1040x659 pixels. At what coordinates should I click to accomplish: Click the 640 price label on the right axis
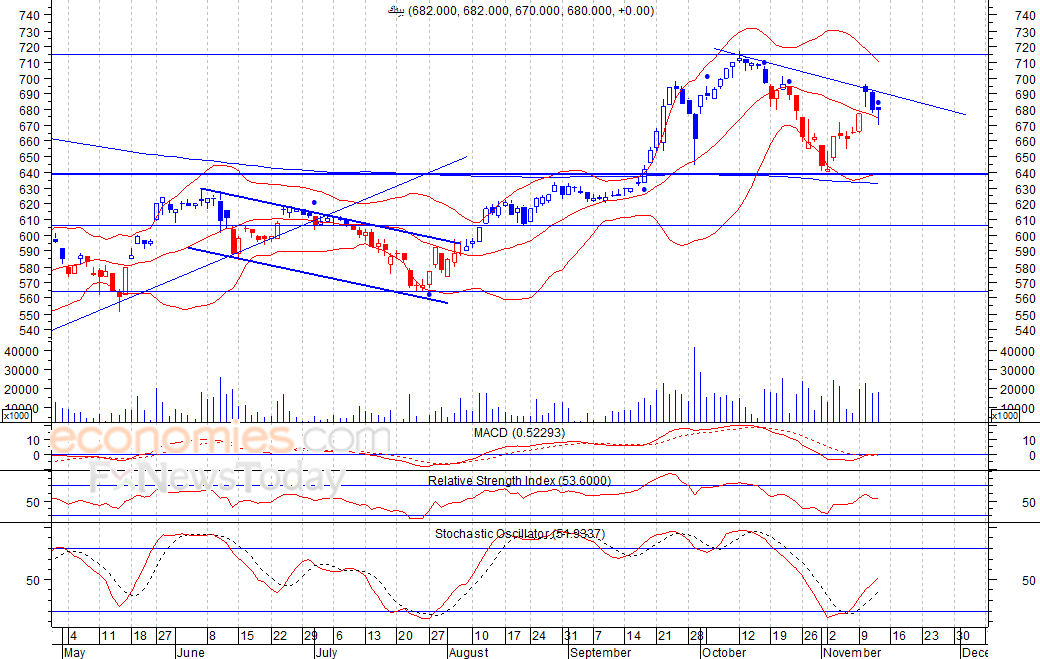[x=1025, y=174]
